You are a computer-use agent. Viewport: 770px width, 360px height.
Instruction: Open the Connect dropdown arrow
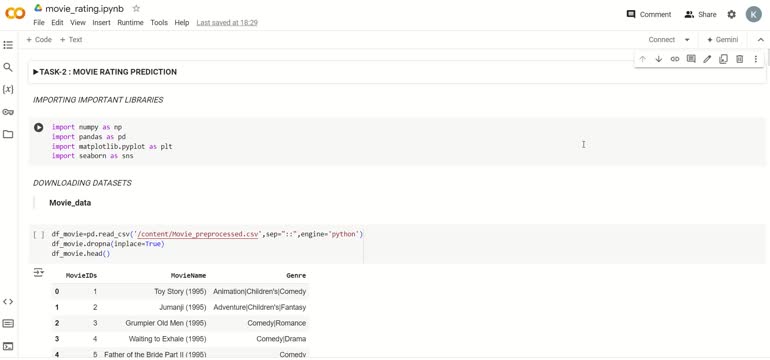coord(687,40)
